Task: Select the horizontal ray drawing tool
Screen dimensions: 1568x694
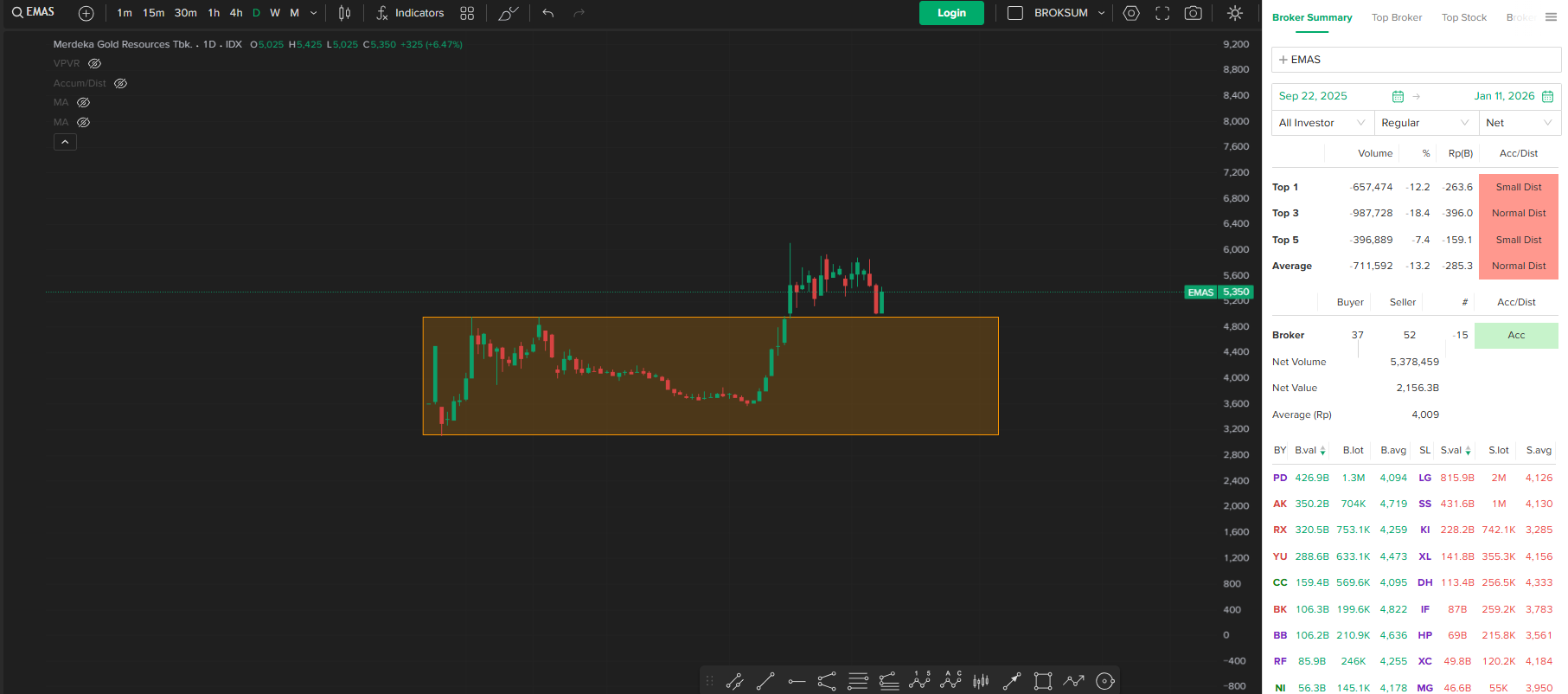Action: [x=797, y=681]
